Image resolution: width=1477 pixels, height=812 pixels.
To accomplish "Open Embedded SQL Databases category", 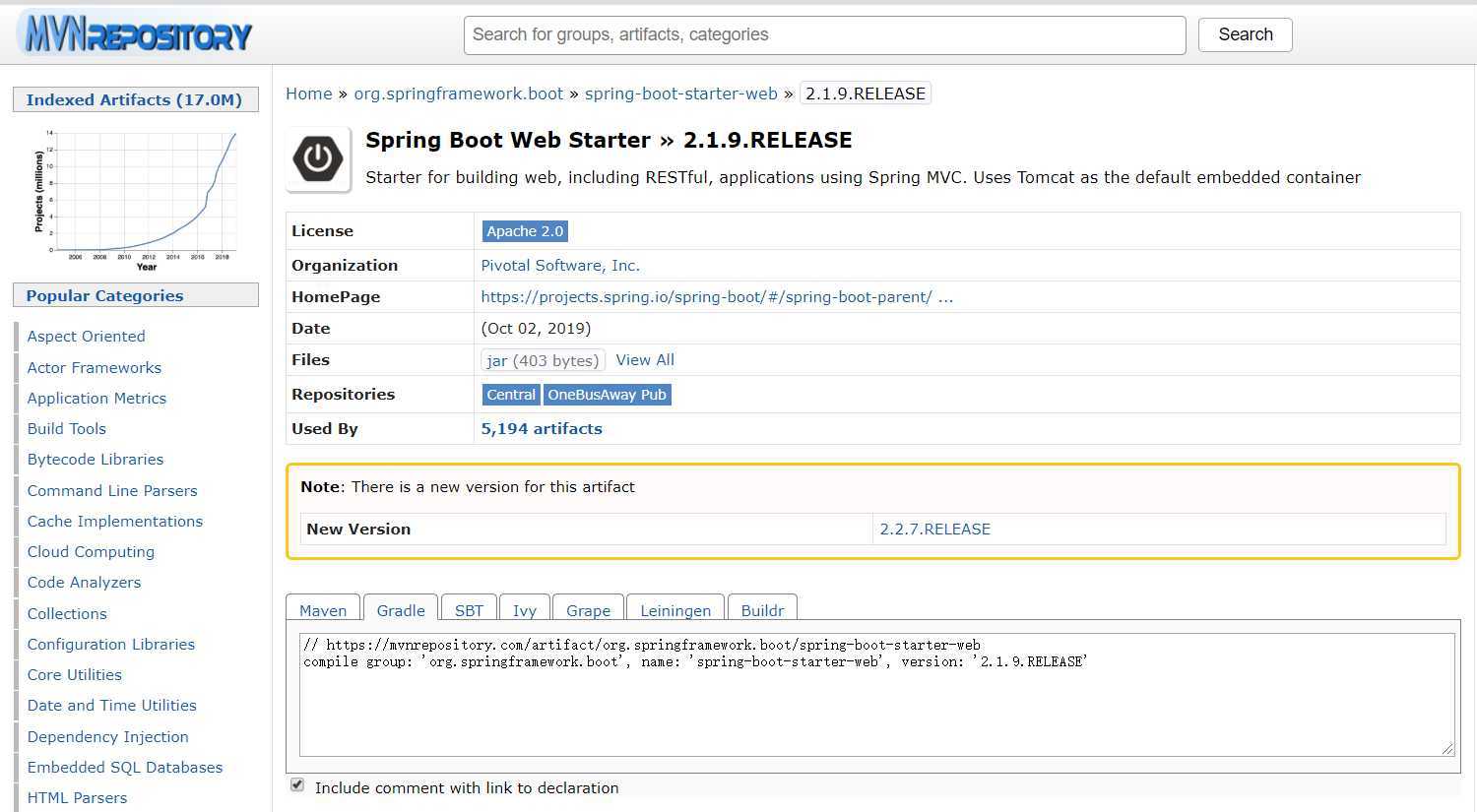I will tap(125, 768).
